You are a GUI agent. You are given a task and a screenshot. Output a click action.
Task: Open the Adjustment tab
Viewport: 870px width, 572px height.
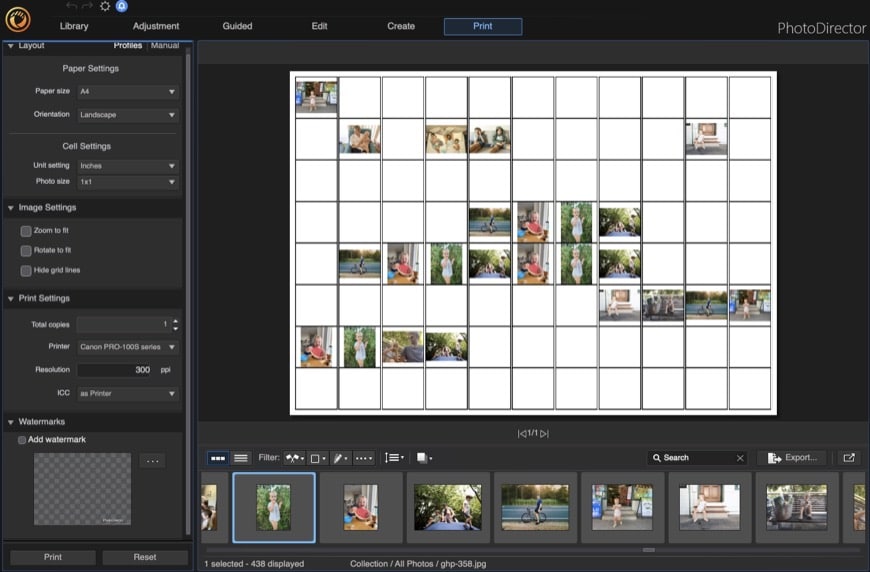pyautogui.click(x=156, y=26)
